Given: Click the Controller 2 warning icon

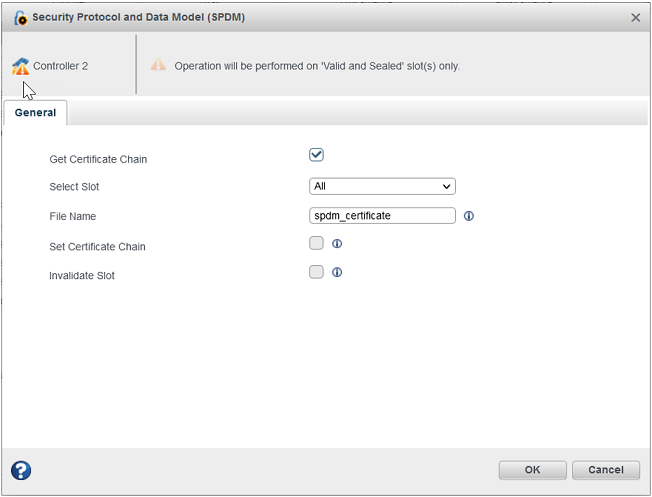Looking at the screenshot, I should (x=21, y=67).
